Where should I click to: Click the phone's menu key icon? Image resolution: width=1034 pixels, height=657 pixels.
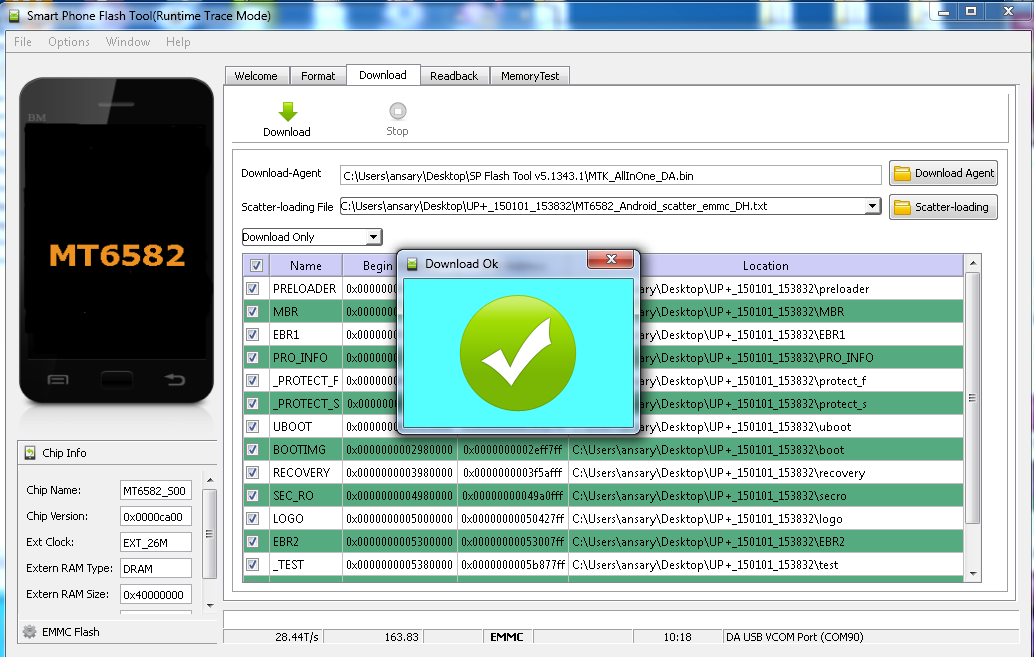pos(58,379)
